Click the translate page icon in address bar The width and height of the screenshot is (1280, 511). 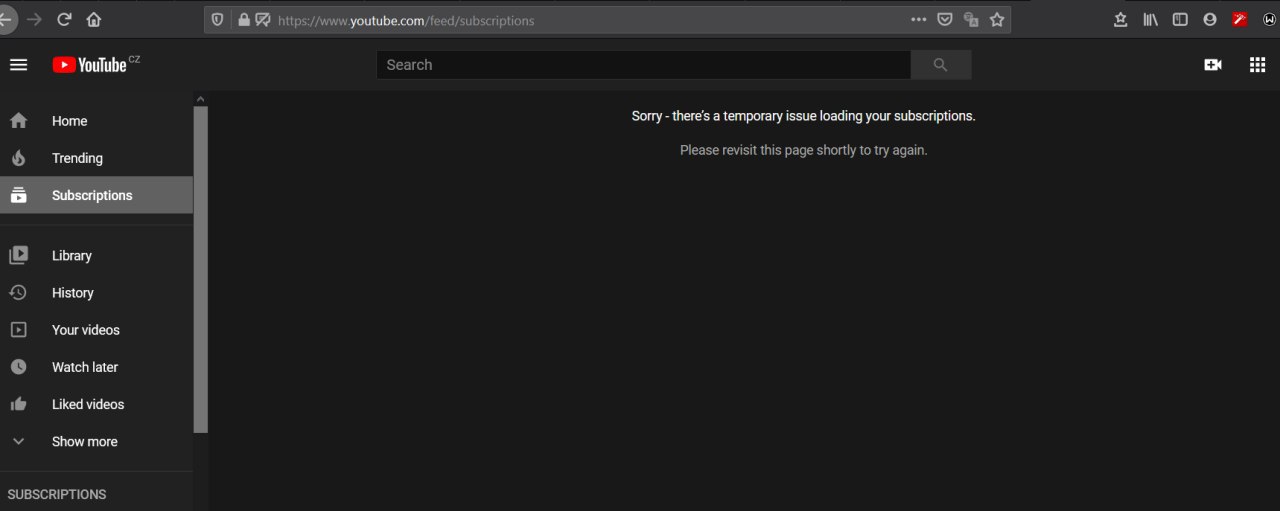click(x=971, y=20)
